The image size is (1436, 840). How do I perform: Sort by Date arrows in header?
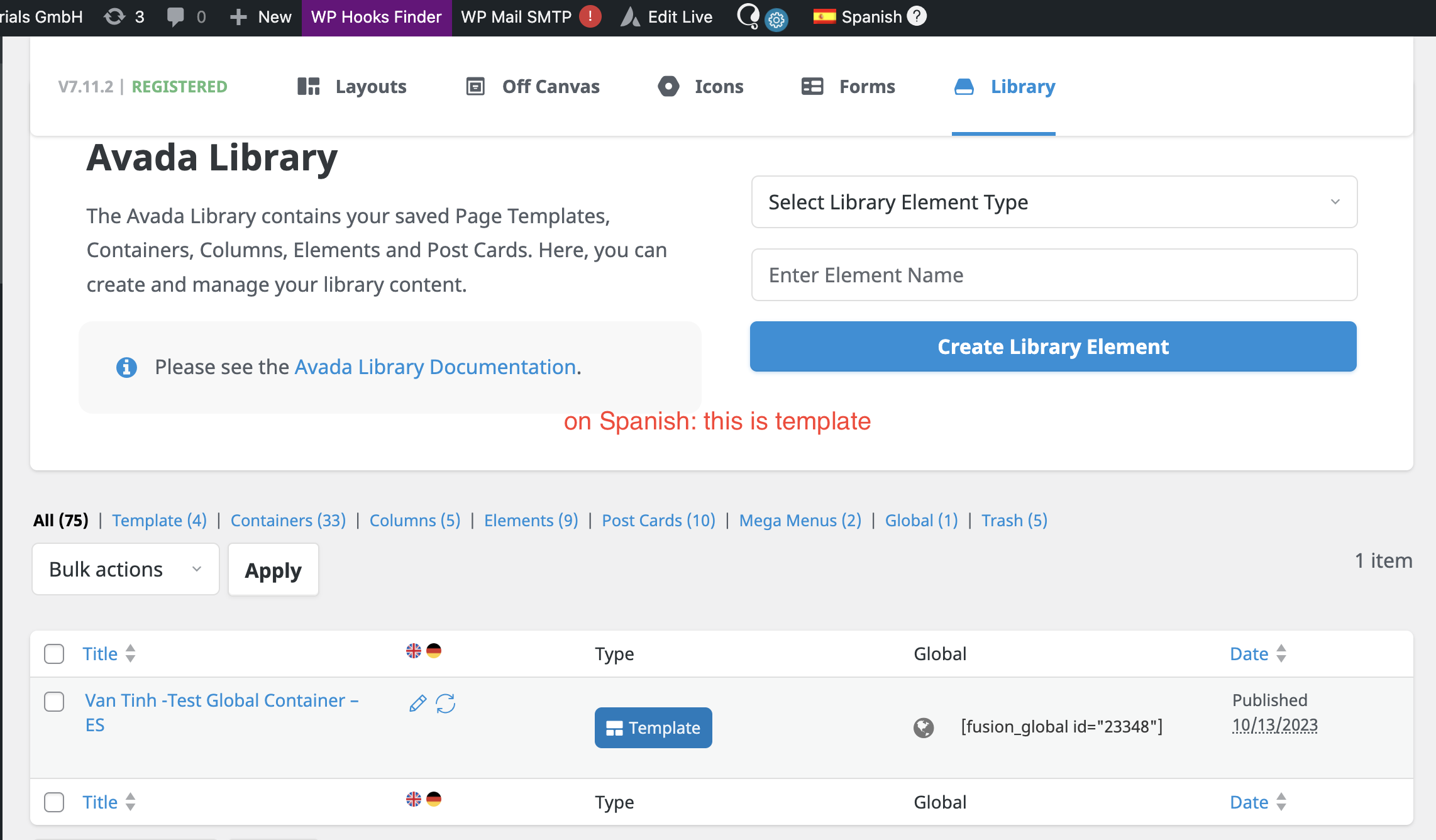pos(1281,653)
